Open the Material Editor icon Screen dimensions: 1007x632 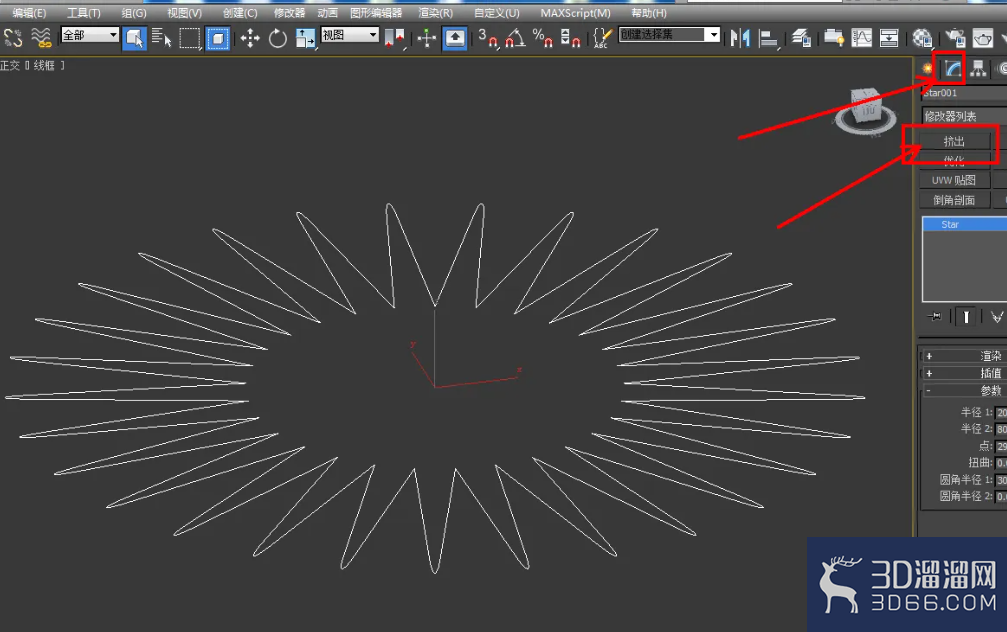coord(922,39)
